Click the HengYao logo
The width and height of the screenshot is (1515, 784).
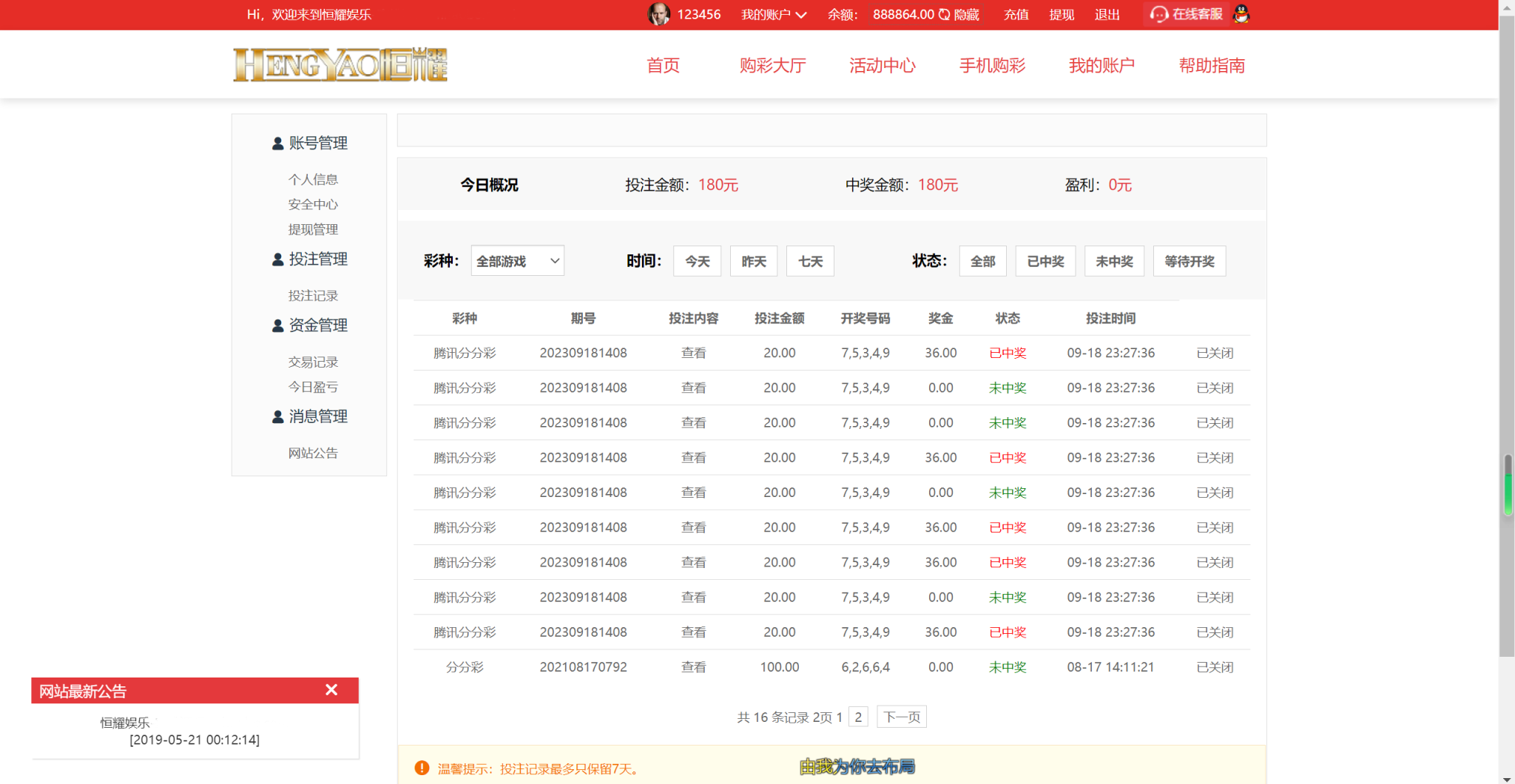[340, 65]
